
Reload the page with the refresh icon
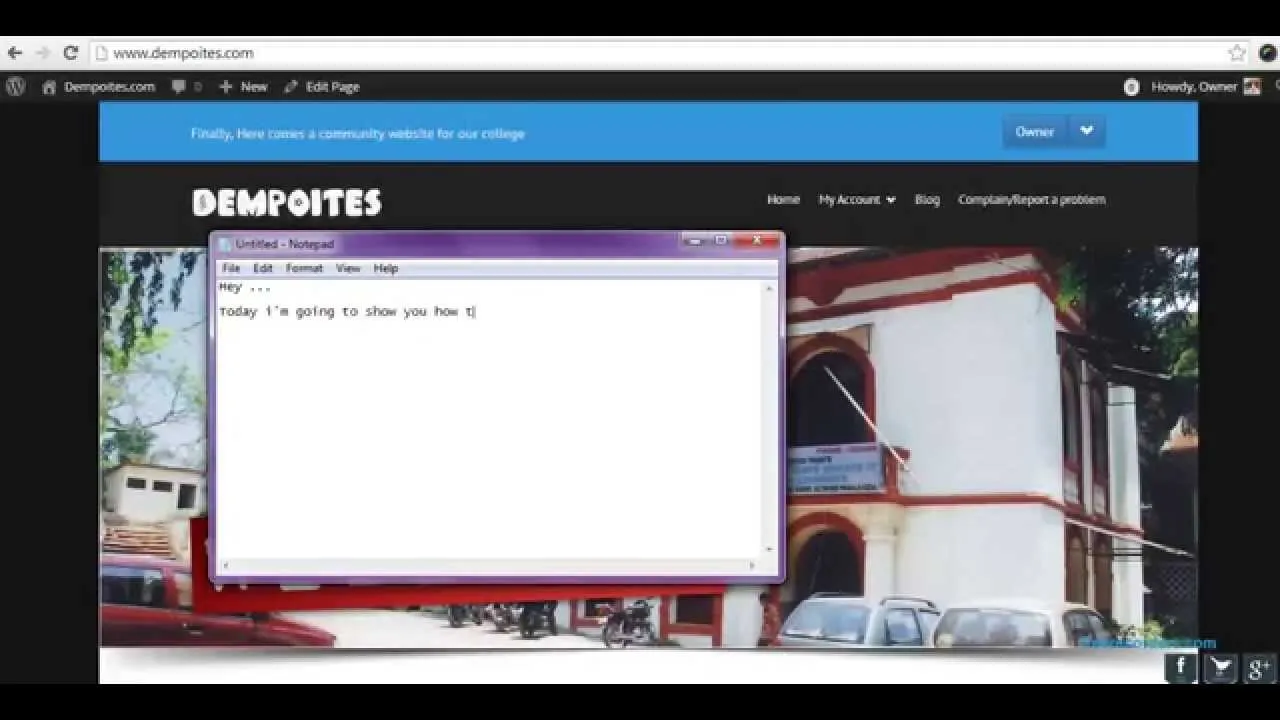pyautogui.click(x=70, y=53)
